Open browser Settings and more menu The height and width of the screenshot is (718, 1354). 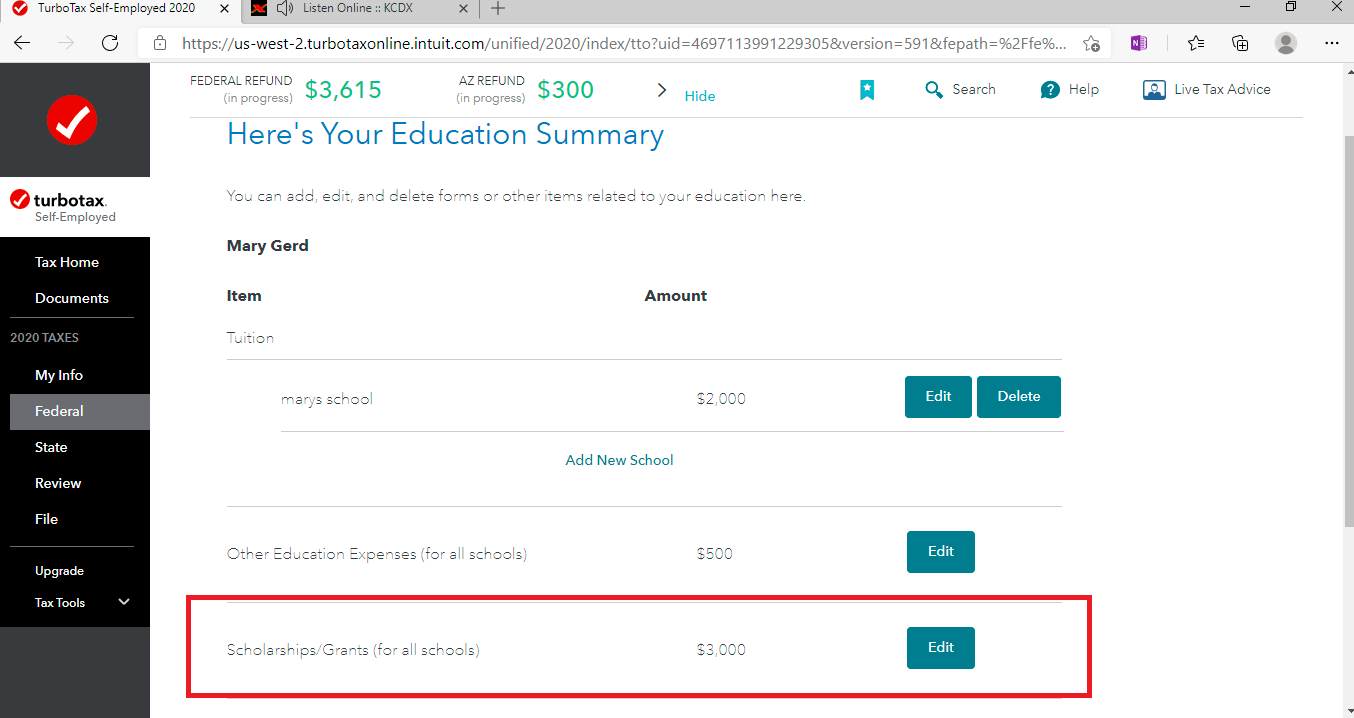[x=1331, y=43]
